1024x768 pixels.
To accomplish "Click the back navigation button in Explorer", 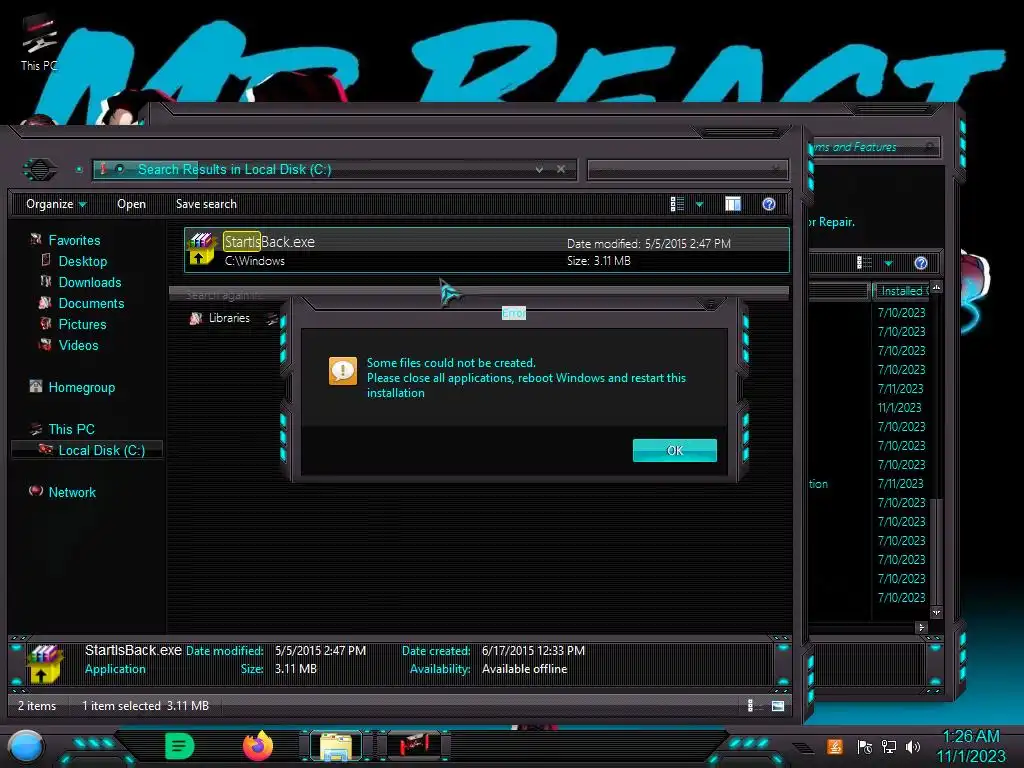I will 40,170.
